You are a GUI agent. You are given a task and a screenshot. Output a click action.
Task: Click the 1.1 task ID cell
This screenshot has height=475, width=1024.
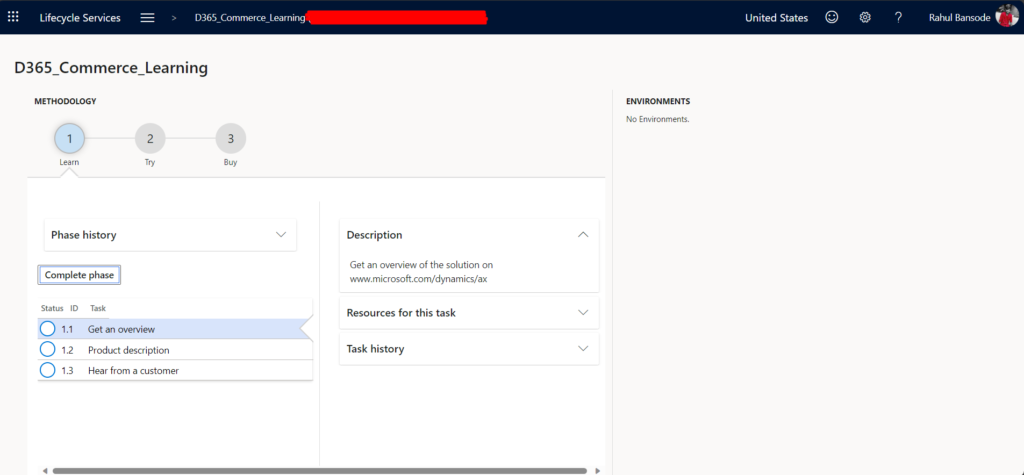pyautogui.click(x=67, y=329)
